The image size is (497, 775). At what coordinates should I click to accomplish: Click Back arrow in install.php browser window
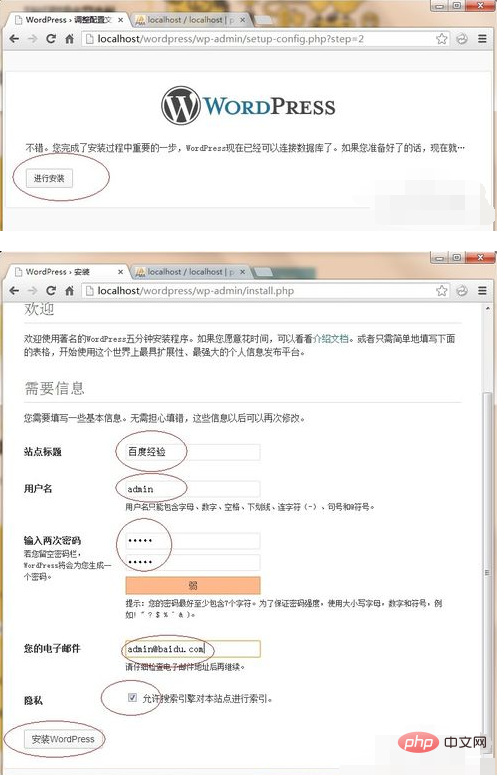pyautogui.click(x=14, y=291)
